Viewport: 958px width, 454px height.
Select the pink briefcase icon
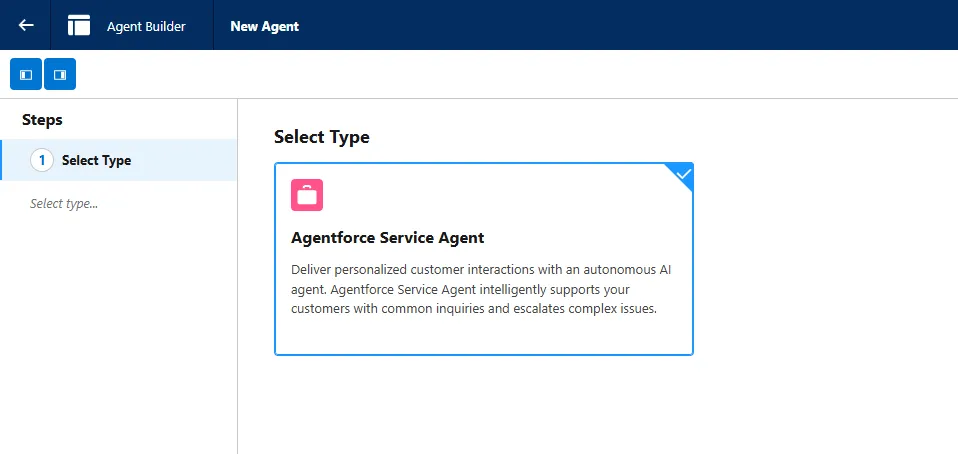click(x=307, y=195)
